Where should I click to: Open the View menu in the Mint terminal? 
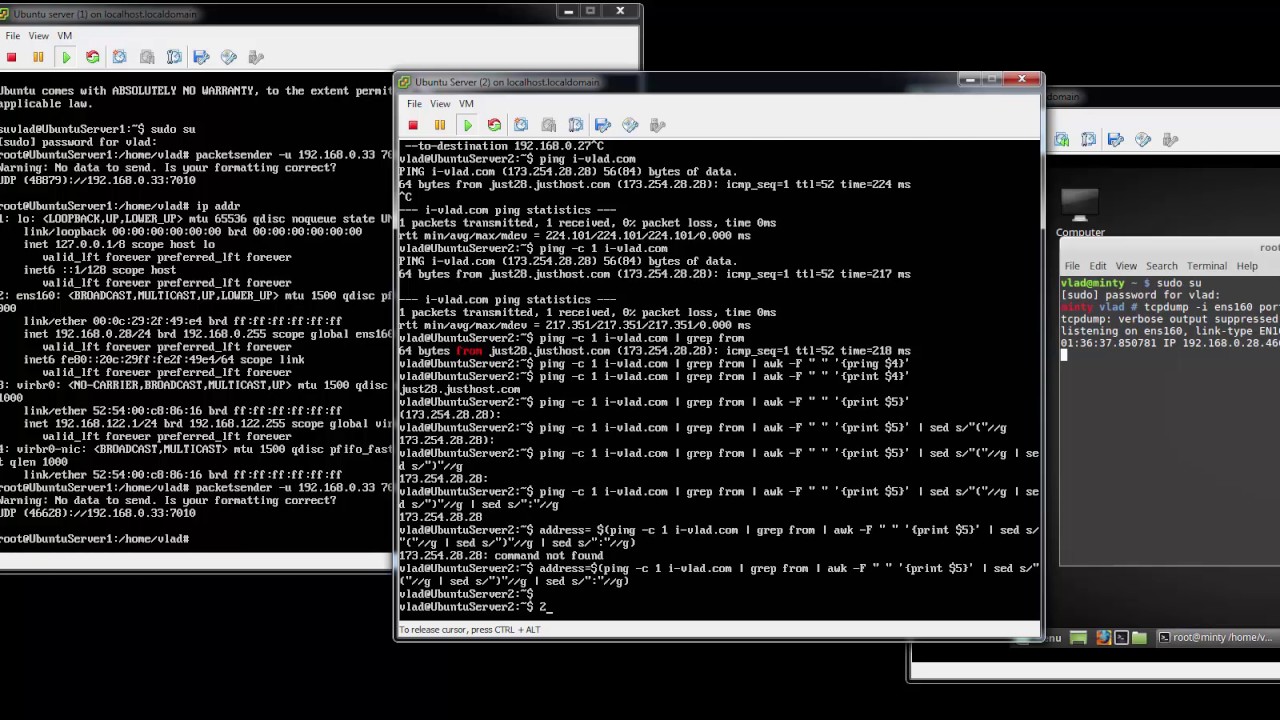coord(1126,266)
